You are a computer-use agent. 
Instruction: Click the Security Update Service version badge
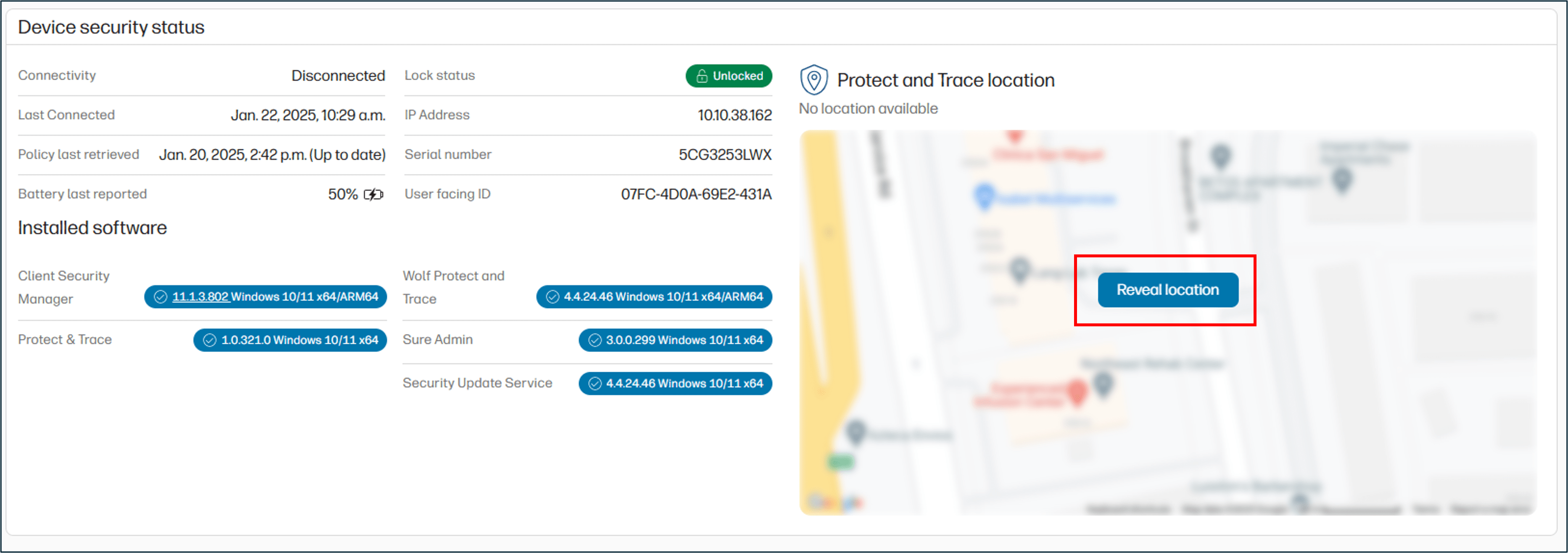pos(675,383)
